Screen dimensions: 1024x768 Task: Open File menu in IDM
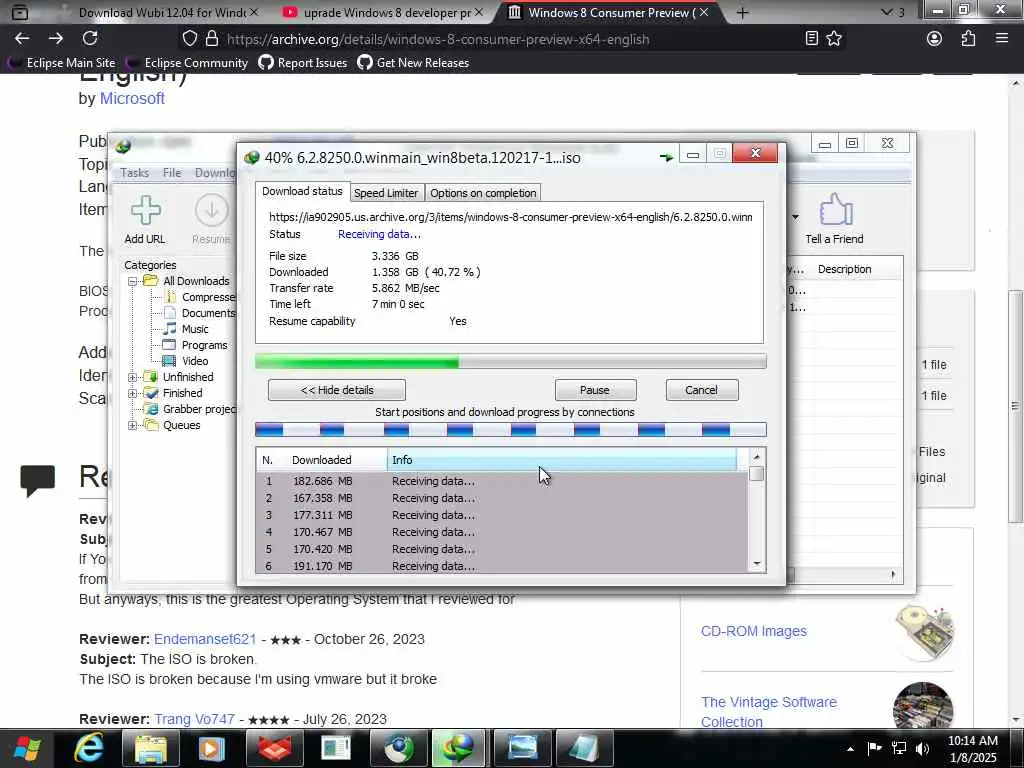pos(172,172)
